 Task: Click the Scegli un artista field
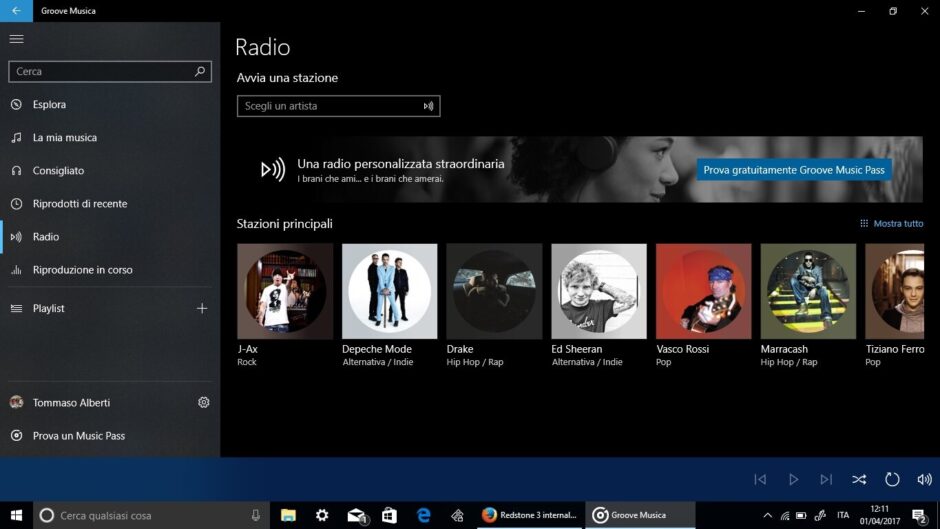click(338, 106)
